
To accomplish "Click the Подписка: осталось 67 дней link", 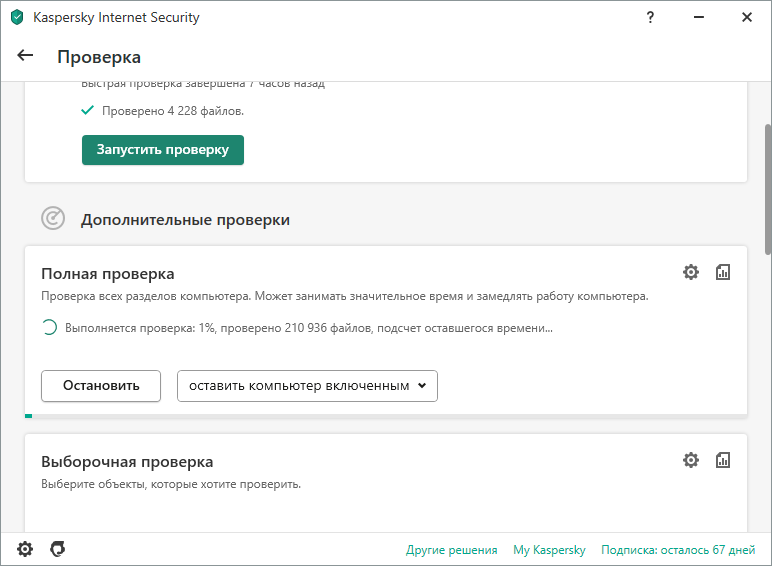I will click(678, 550).
